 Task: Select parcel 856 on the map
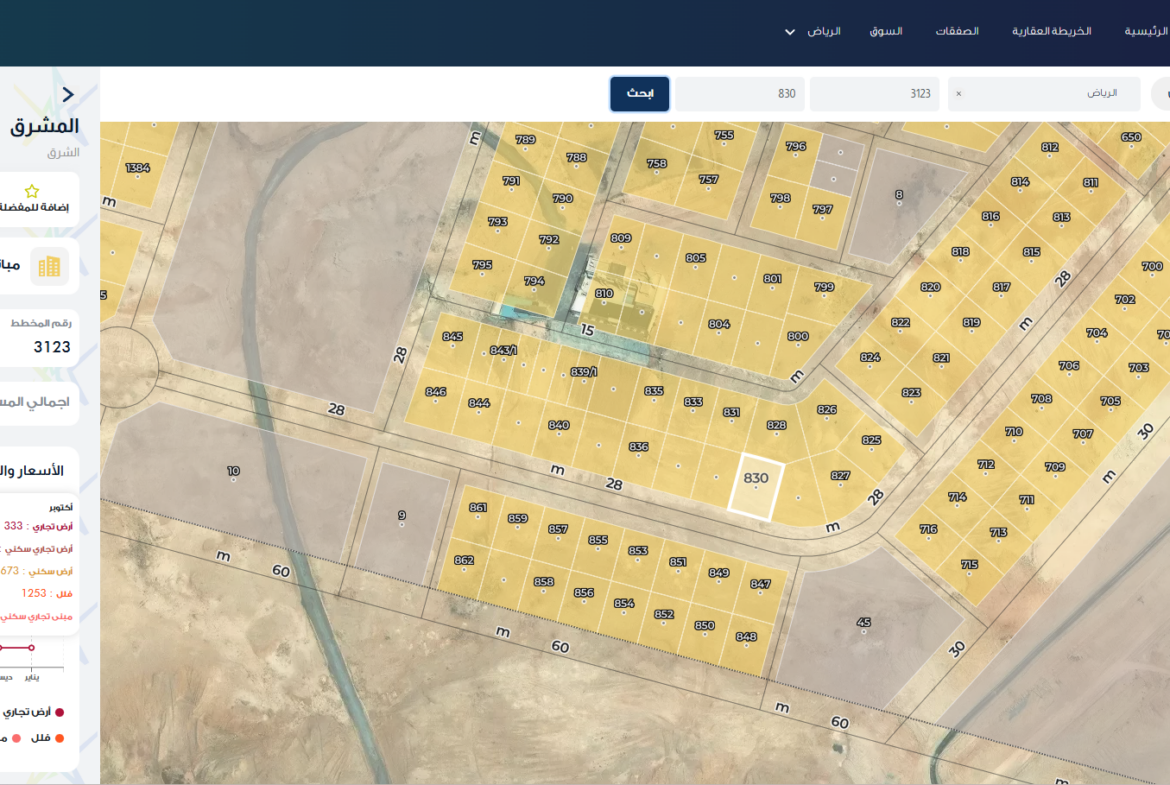pos(584,593)
